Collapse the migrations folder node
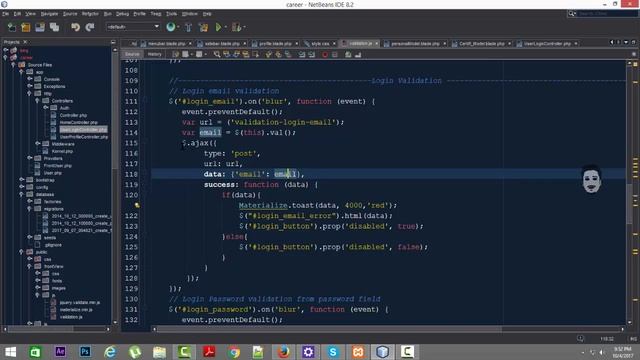The height and width of the screenshot is (360, 640). [x=29, y=209]
